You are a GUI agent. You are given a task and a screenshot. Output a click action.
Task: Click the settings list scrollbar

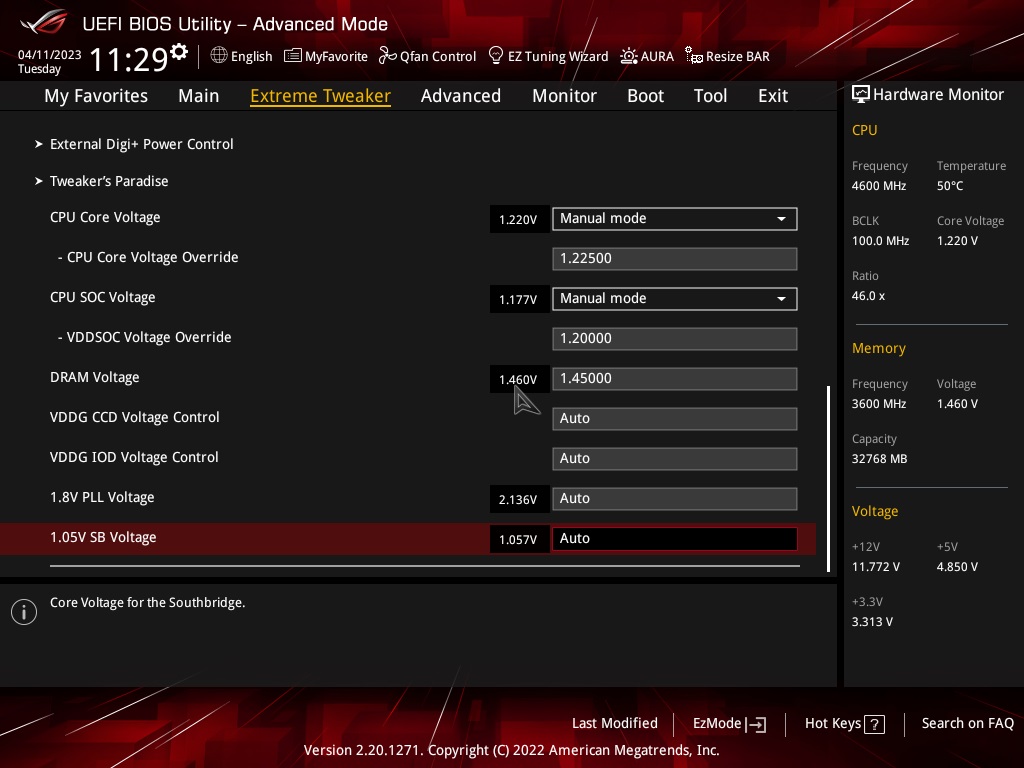829,479
